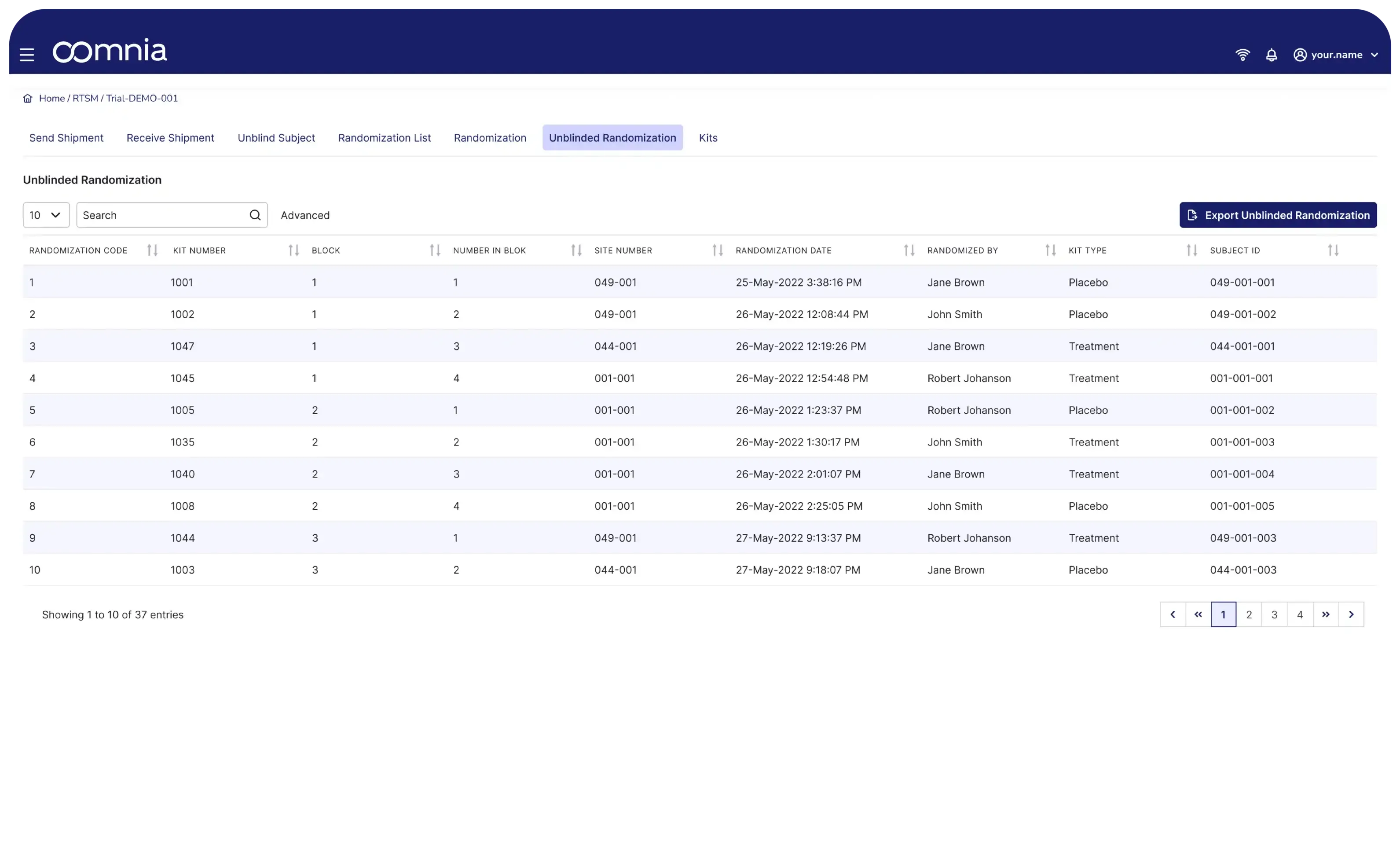
Task: Sort by Number in Blok column arrows
Action: coord(576,250)
